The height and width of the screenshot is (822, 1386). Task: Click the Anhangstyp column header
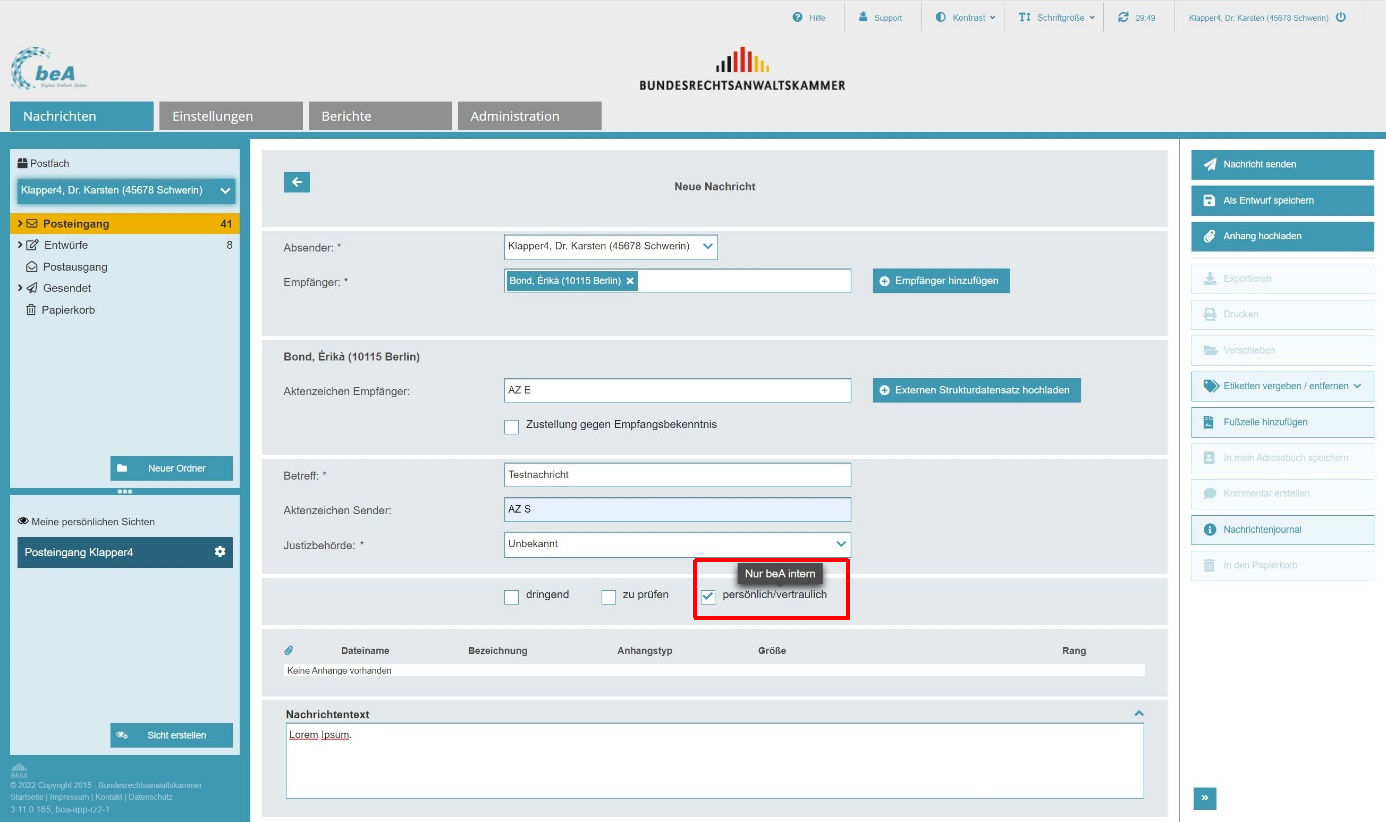[x=645, y=651]
